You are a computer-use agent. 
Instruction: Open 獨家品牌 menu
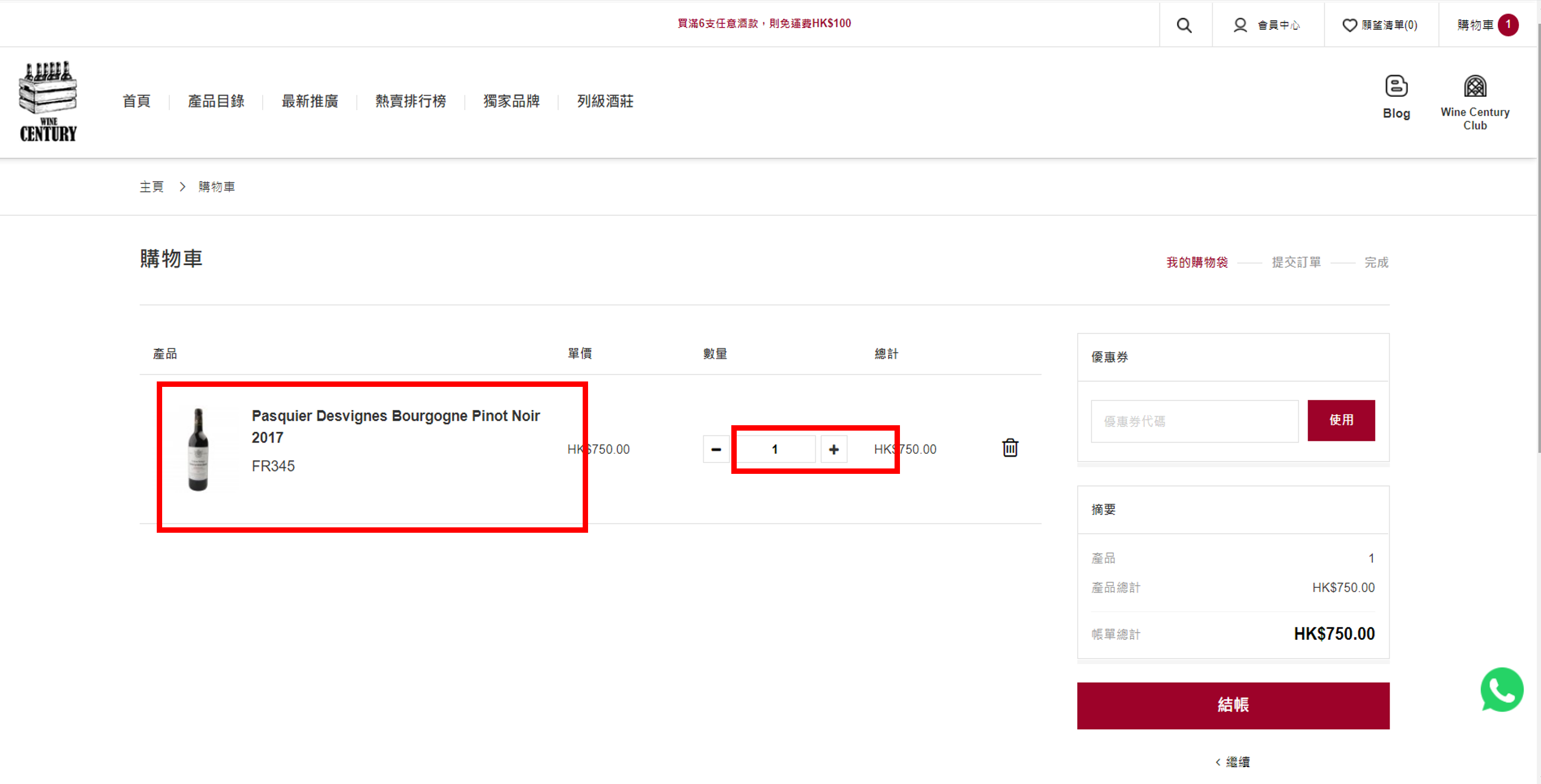tap(511, 101)
